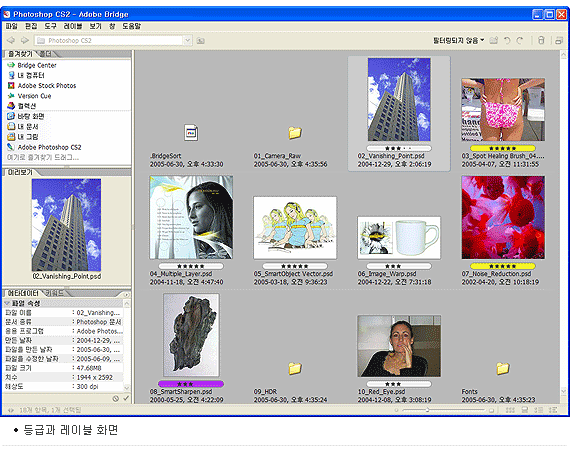Open the Fonts folder icon
570x451 pixels.
pyautogui.click(x=503, y=369)
